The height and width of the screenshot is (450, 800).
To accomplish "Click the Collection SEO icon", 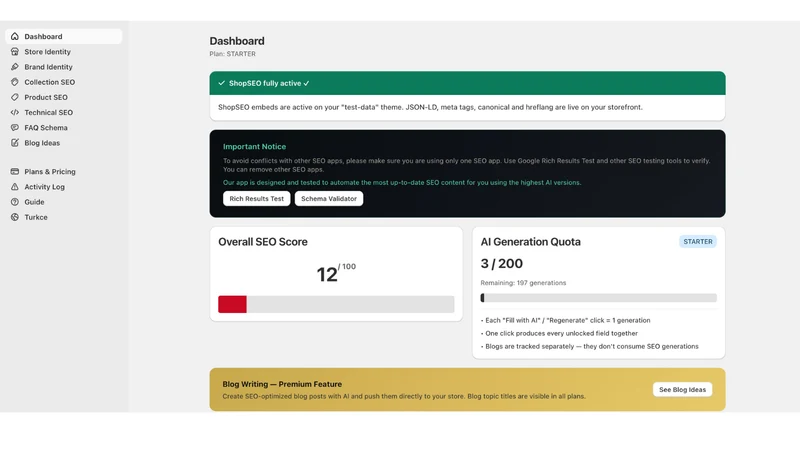I will click(x=15, y=82).
